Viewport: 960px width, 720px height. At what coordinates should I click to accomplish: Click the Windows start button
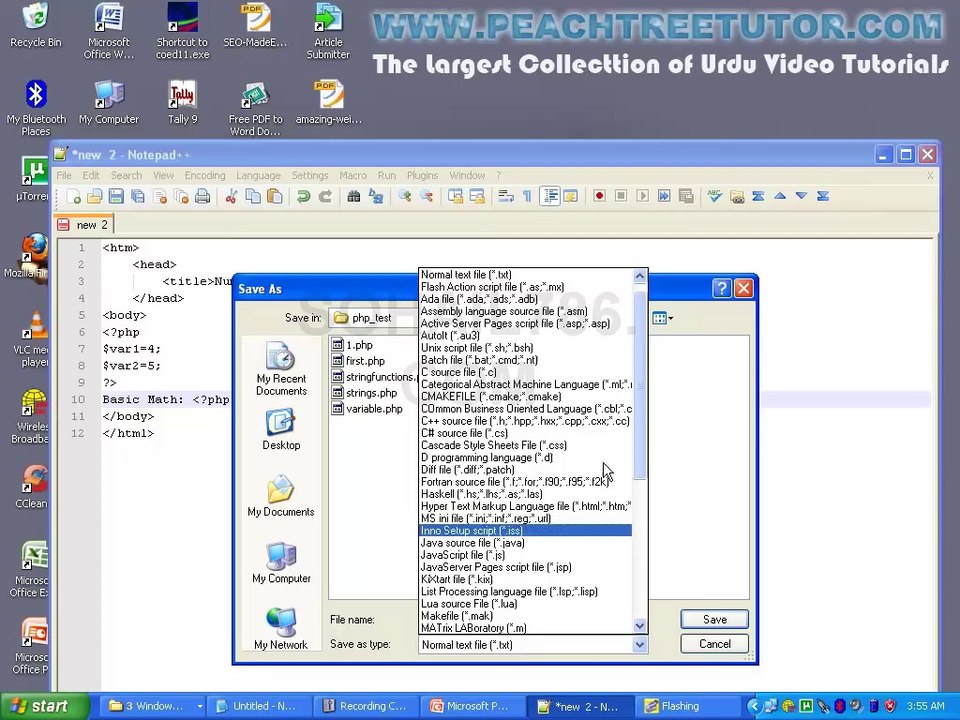click(44, 706)
